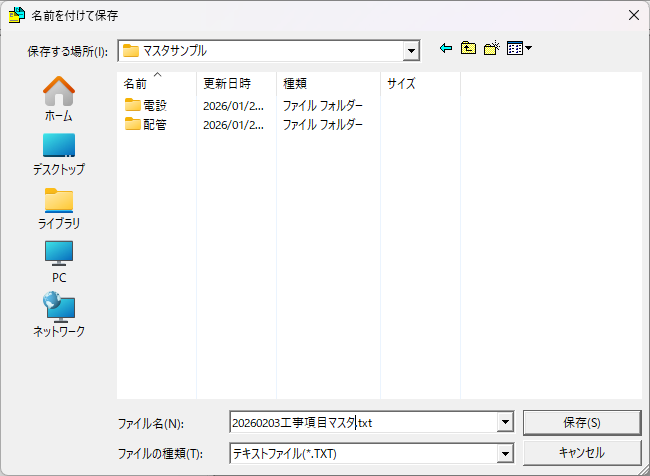Open the view menu icon
This screenshot has width=650, height=476.
coord(519,49)
